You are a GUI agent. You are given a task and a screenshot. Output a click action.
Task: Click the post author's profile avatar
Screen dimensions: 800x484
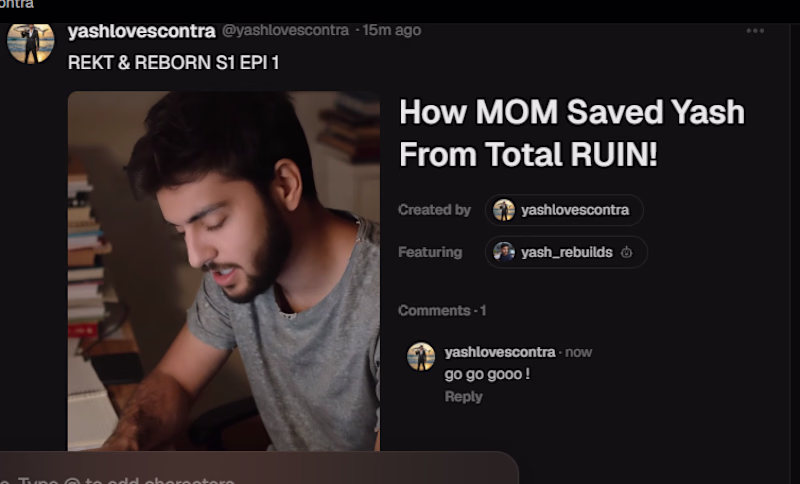(31, 43)
